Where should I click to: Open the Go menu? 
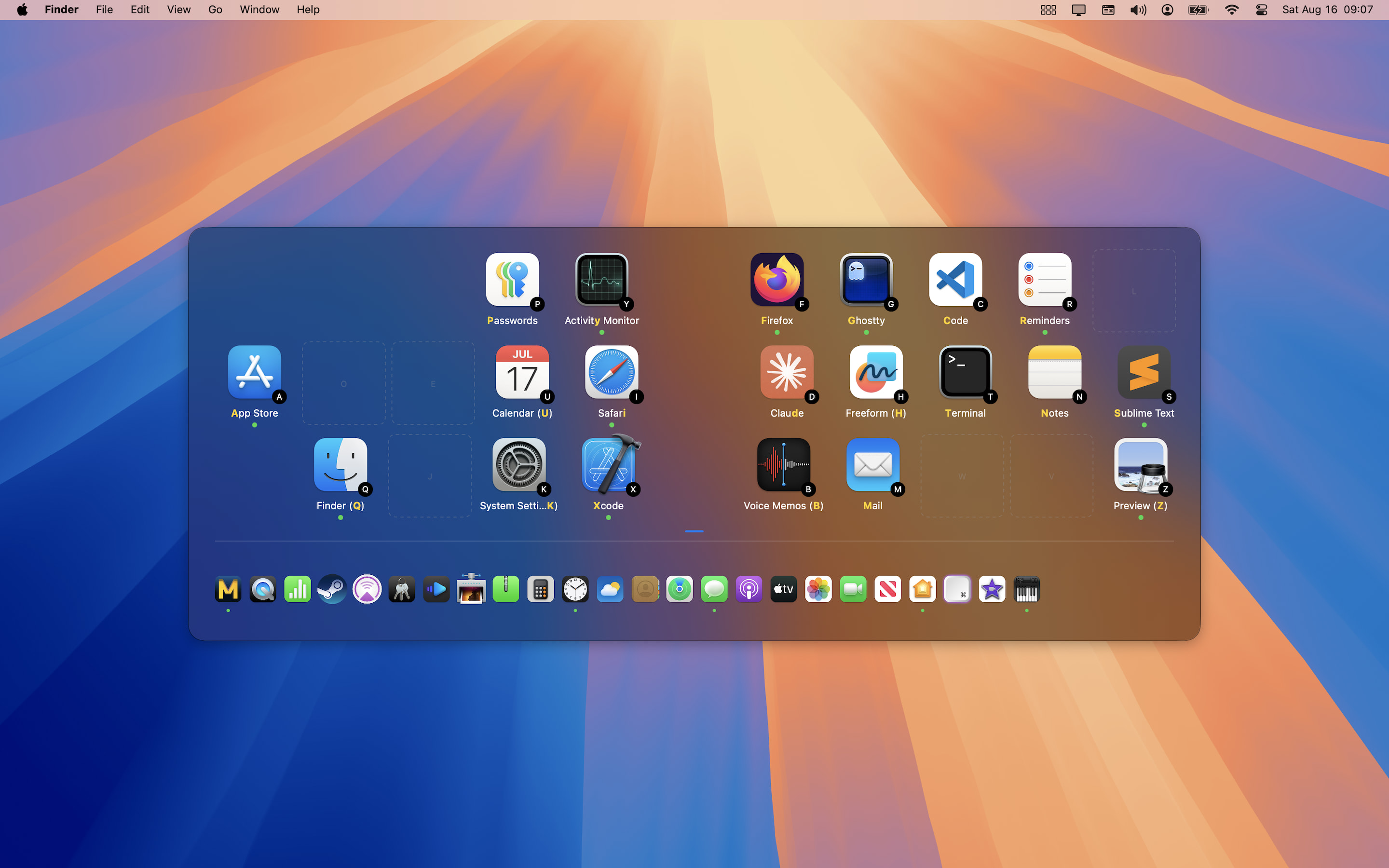(215, 10)
